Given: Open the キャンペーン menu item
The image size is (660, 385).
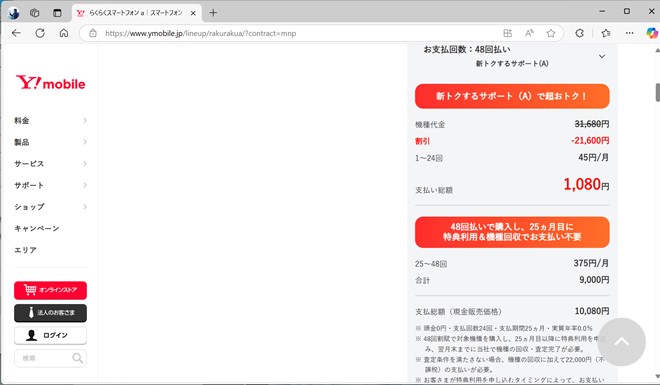Looking at the screenshot, I should click(37, 228).
